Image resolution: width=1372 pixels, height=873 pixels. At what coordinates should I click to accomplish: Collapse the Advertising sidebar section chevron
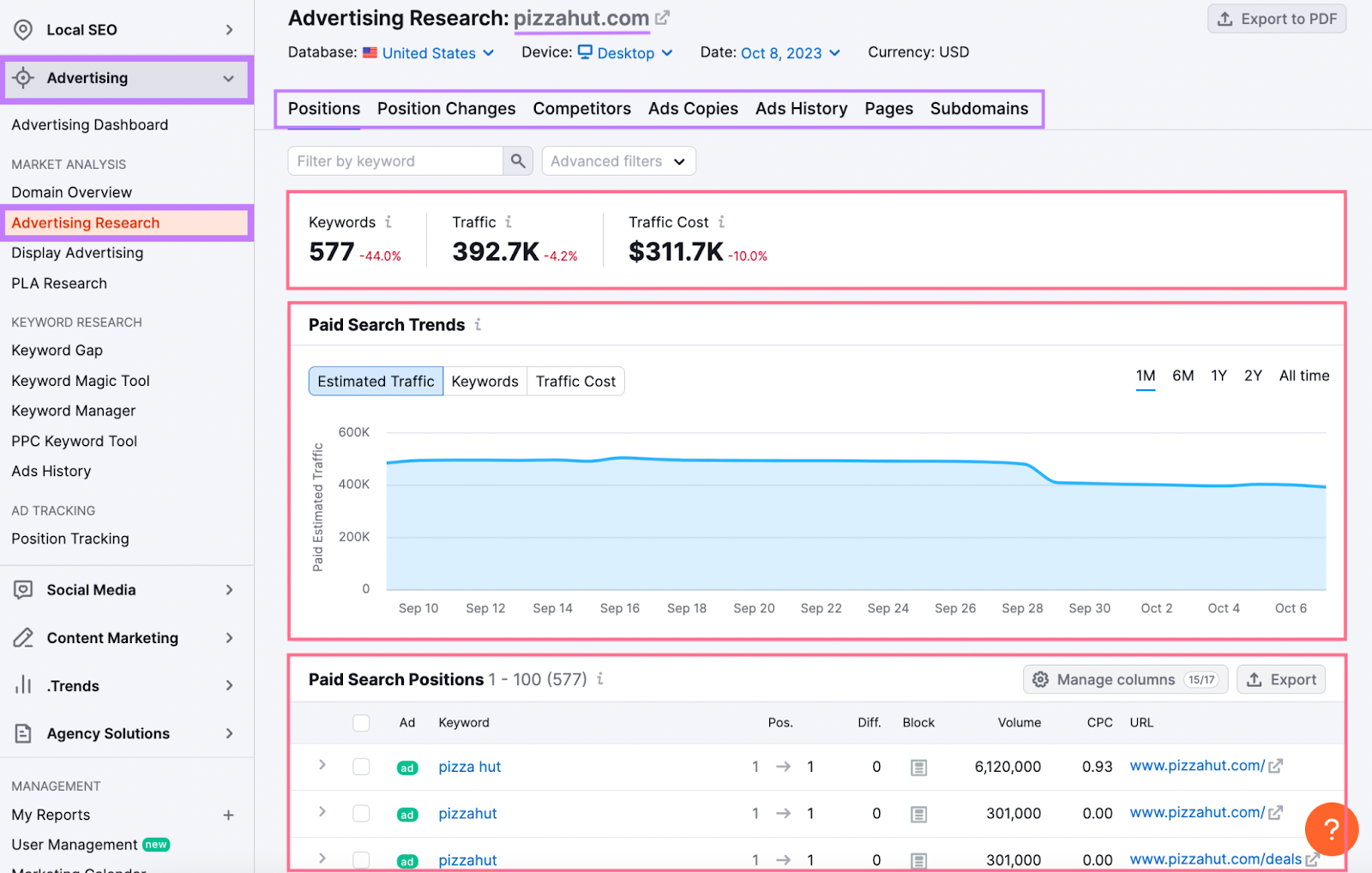[229, 78]
